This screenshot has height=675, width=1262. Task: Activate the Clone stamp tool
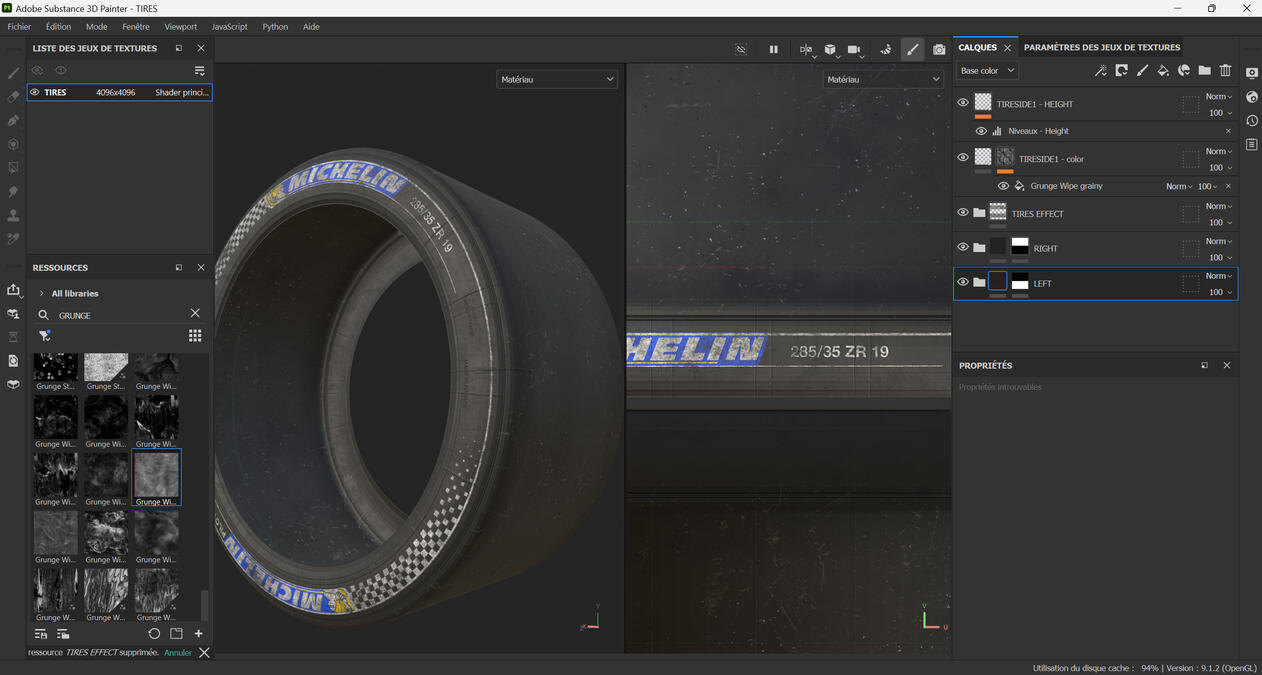pyautogui.click(x=12, y=215)
